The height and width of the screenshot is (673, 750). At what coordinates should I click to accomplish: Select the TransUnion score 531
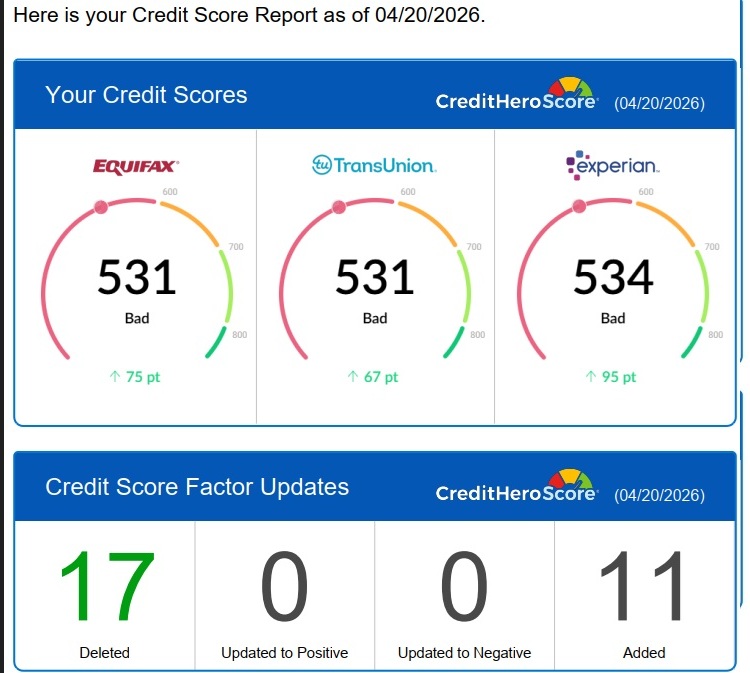[375, 276]
